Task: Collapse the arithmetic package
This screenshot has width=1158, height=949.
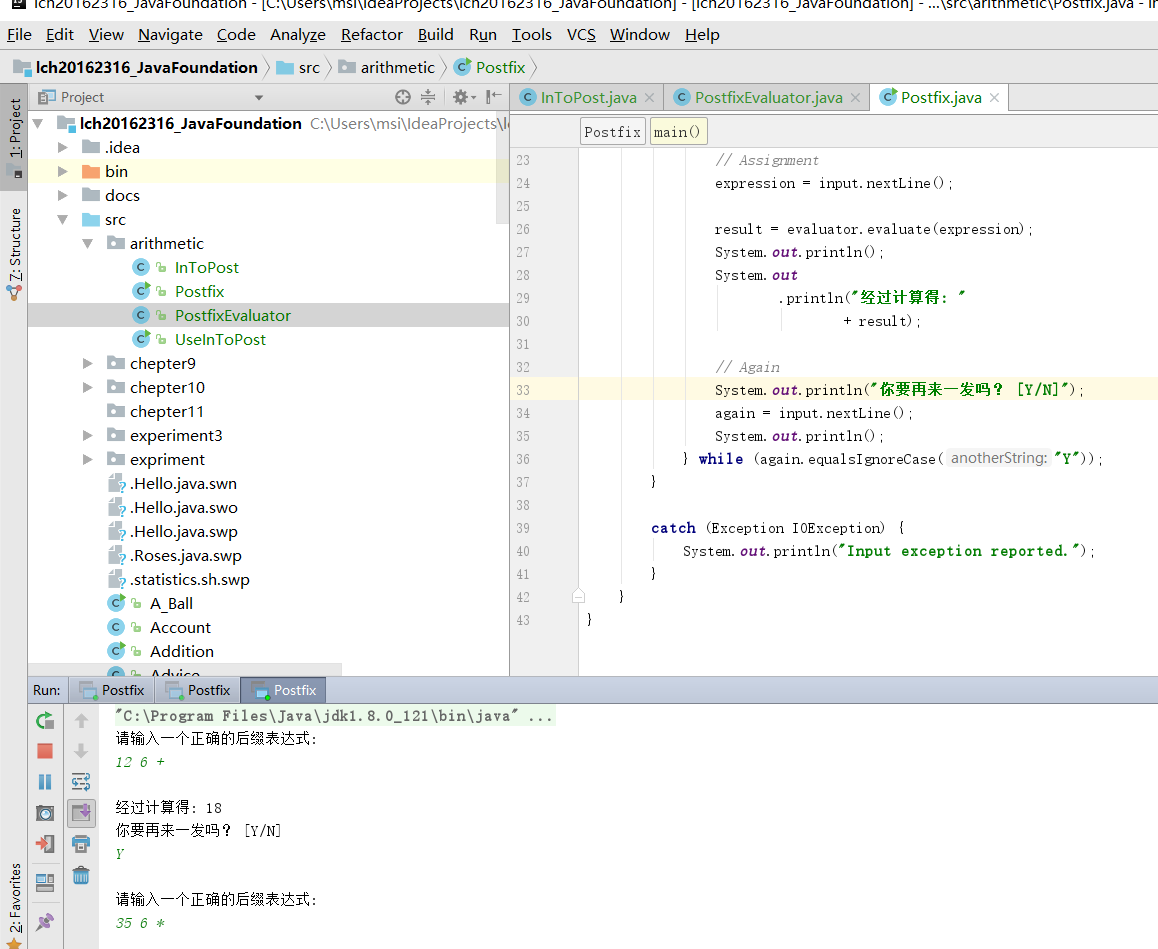Action: coord(87,244)
